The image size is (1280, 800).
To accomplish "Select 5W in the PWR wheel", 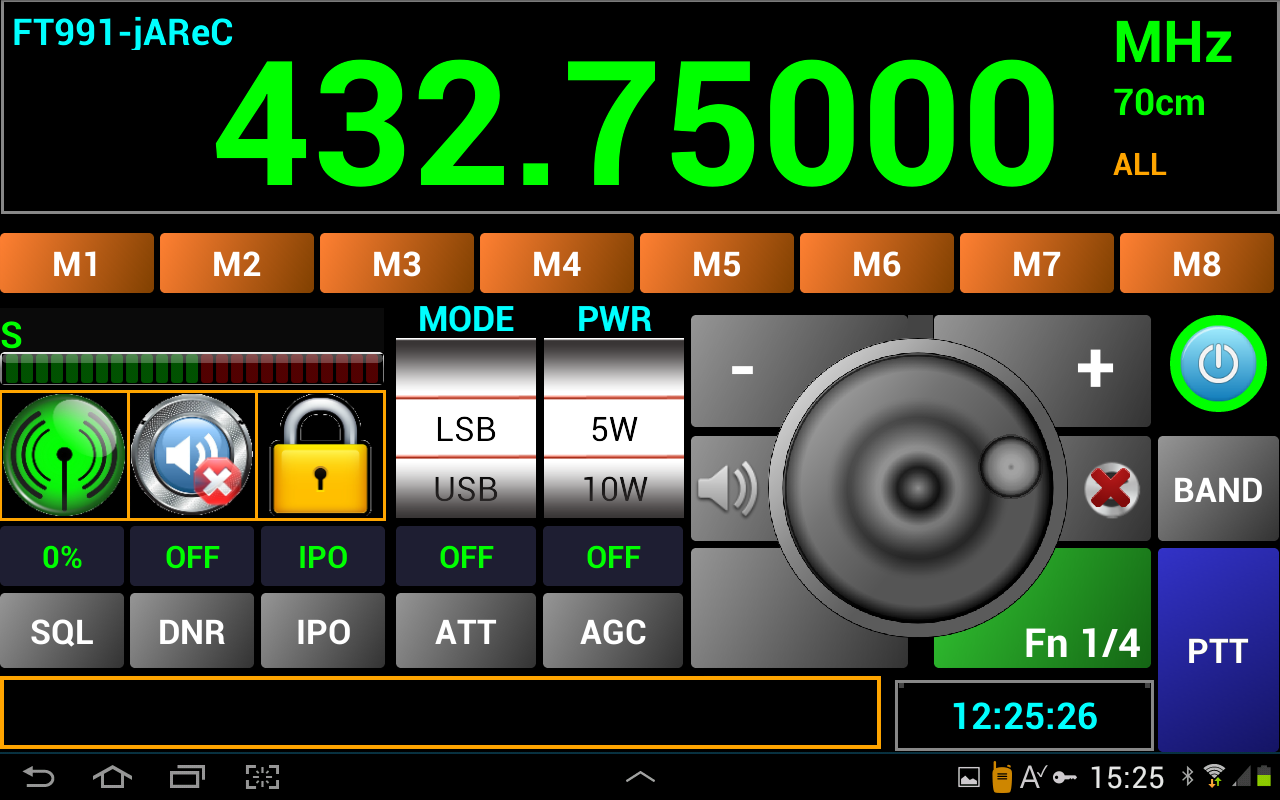I will tap(614, 429).
